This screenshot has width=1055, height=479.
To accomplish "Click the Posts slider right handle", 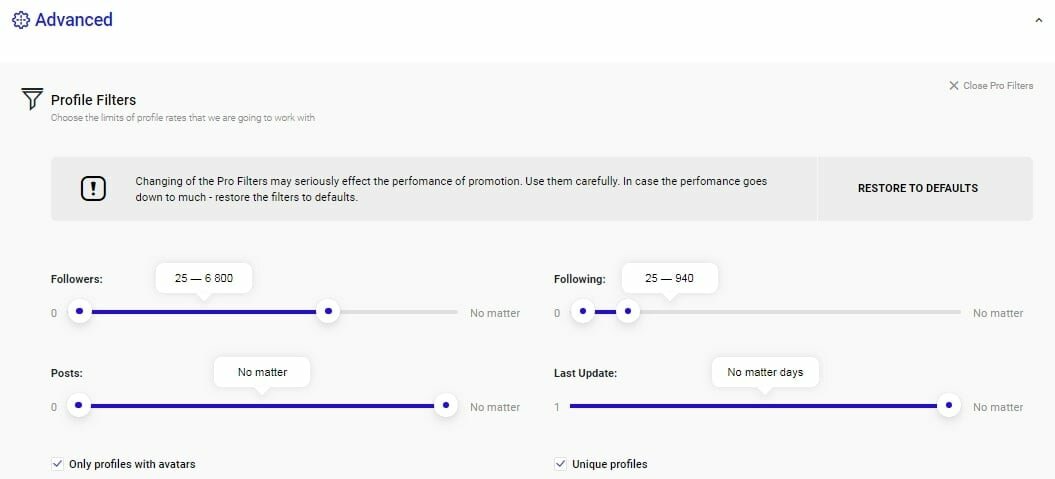I will [446, 405].
